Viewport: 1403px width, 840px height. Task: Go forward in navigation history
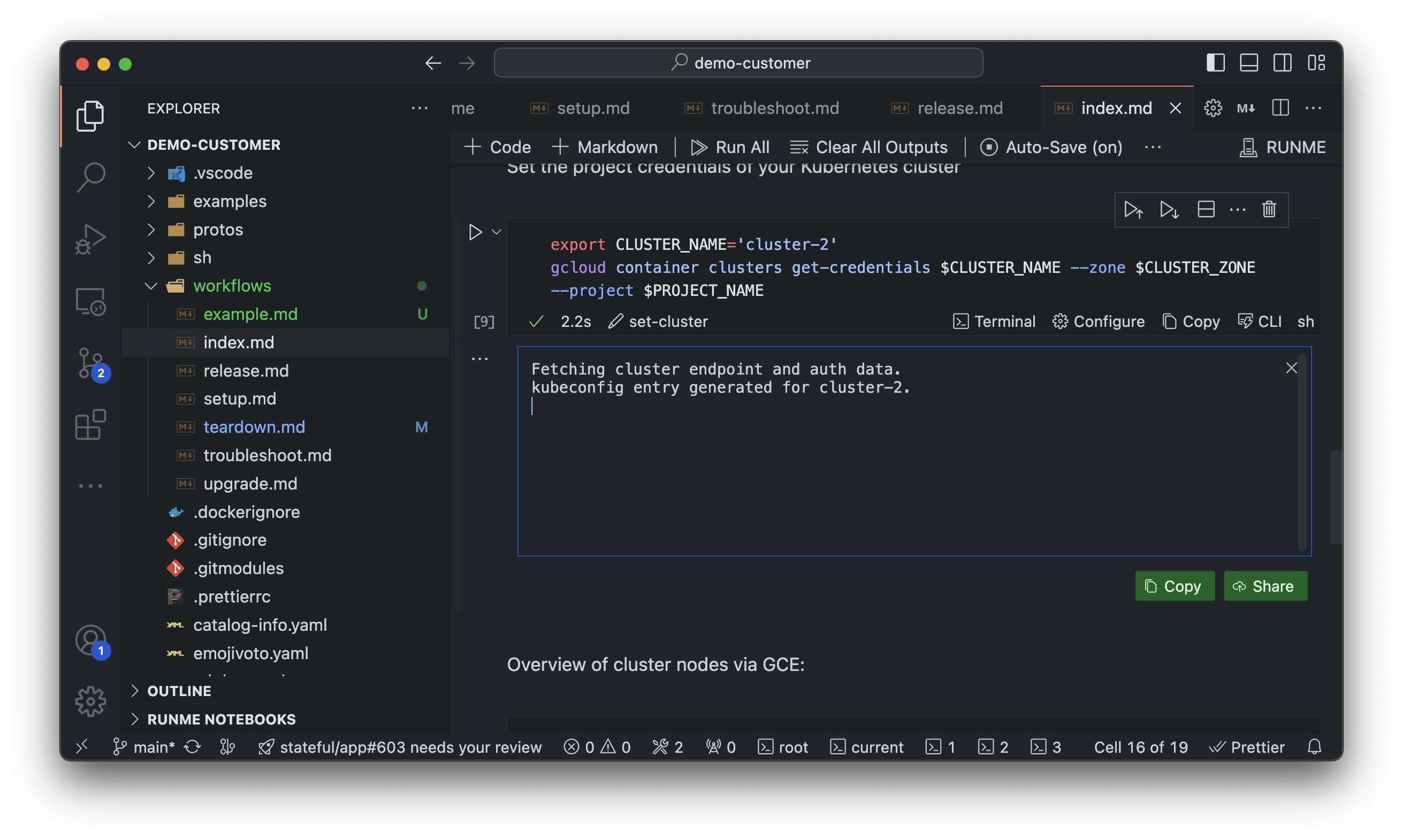(467, 63)
